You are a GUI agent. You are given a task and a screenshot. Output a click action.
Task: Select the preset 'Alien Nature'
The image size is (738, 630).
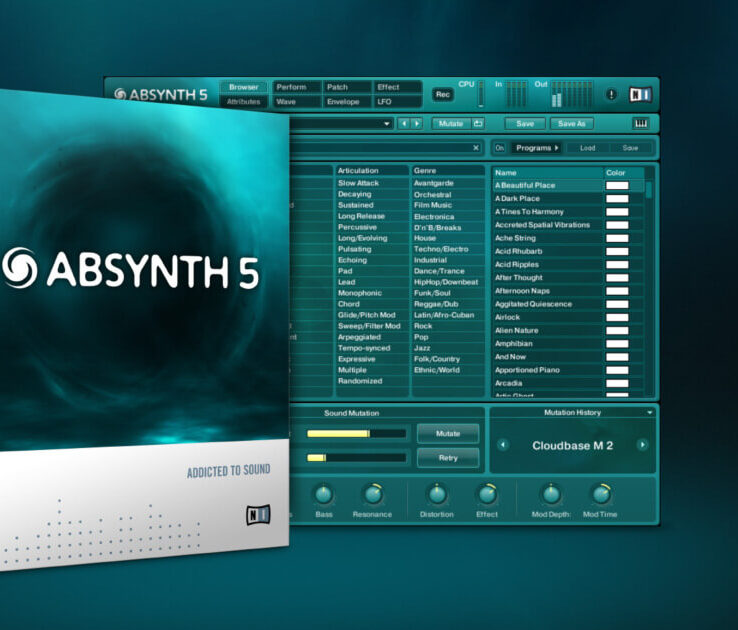pyautogui.click(x=548, y=330)
